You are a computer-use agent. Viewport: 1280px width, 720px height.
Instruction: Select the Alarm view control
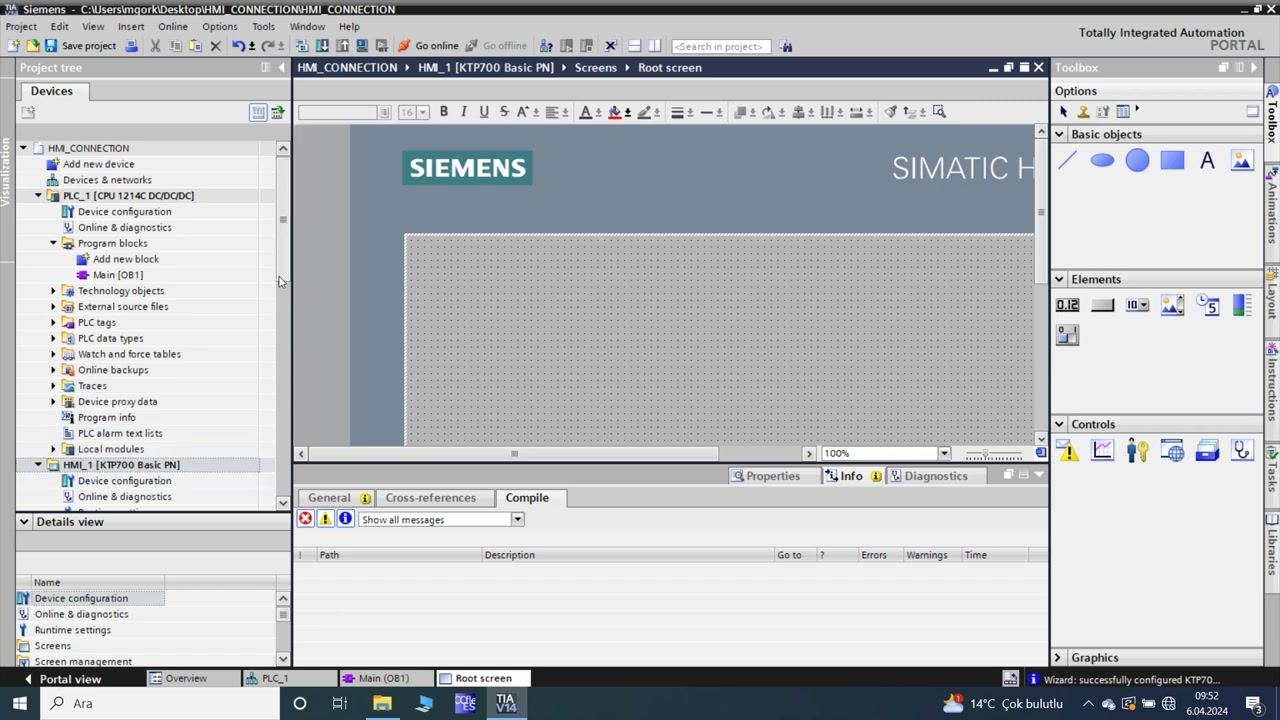1067,451
